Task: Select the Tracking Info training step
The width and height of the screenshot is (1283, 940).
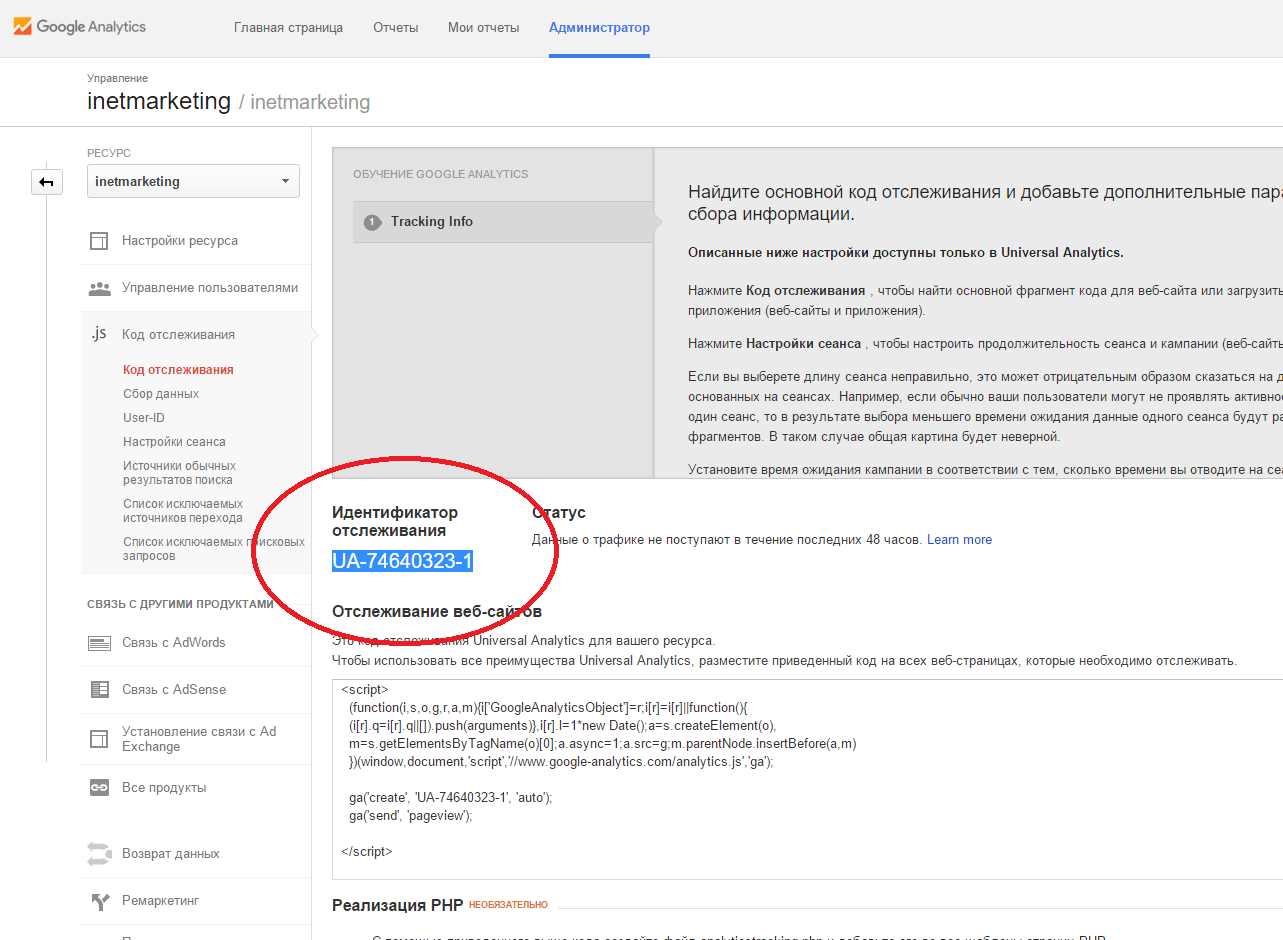Action: click(503, 222)
